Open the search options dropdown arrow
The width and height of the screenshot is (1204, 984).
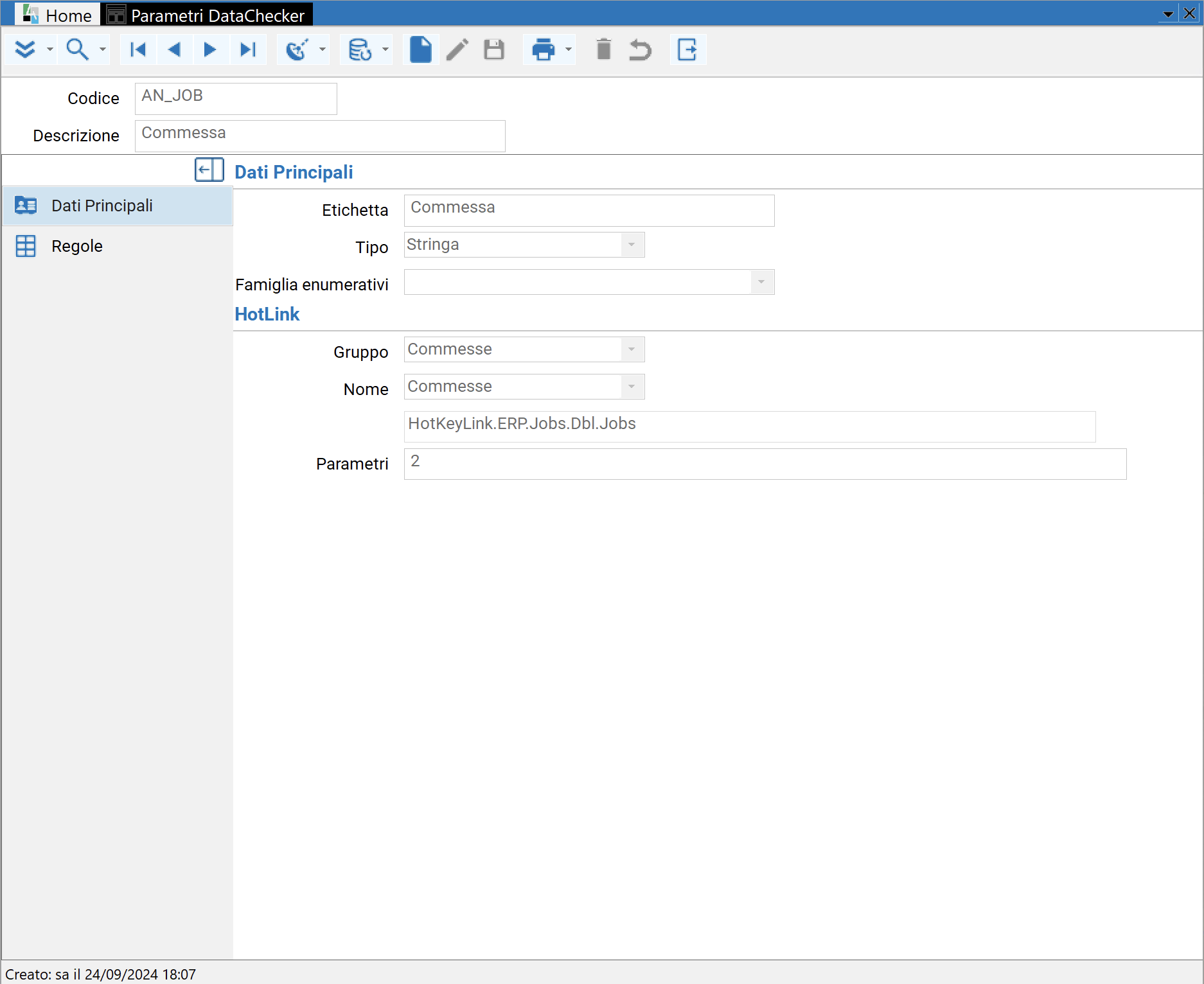pyautogui.click(x=102, y=49)
